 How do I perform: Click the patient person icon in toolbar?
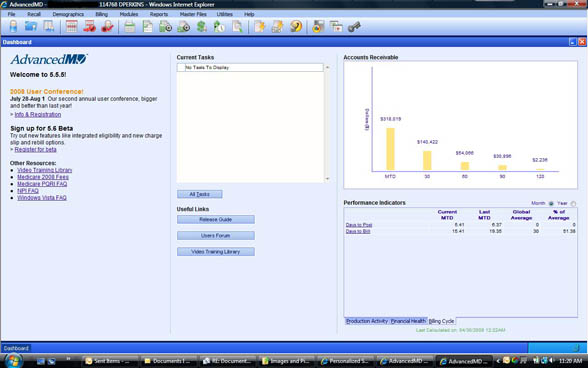(13, 27)
